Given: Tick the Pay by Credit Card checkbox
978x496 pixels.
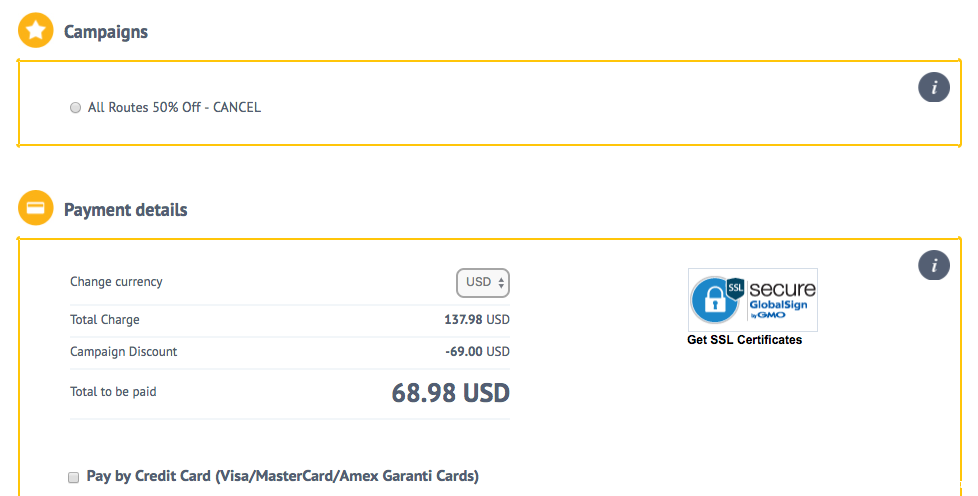Looking at the screenshot, I should 73,477.
